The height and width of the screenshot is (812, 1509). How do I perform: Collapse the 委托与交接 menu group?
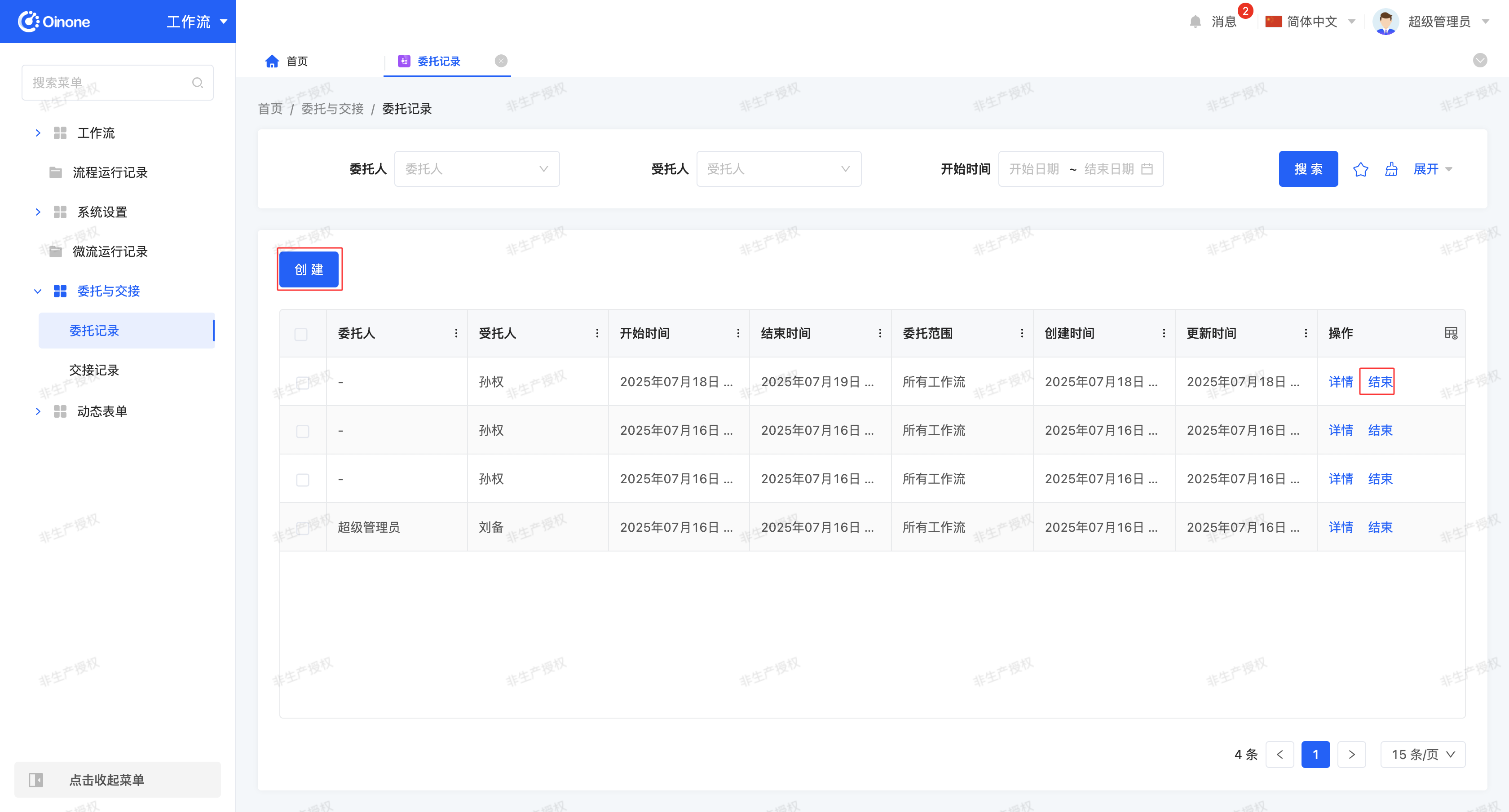(x=38, y=291)
